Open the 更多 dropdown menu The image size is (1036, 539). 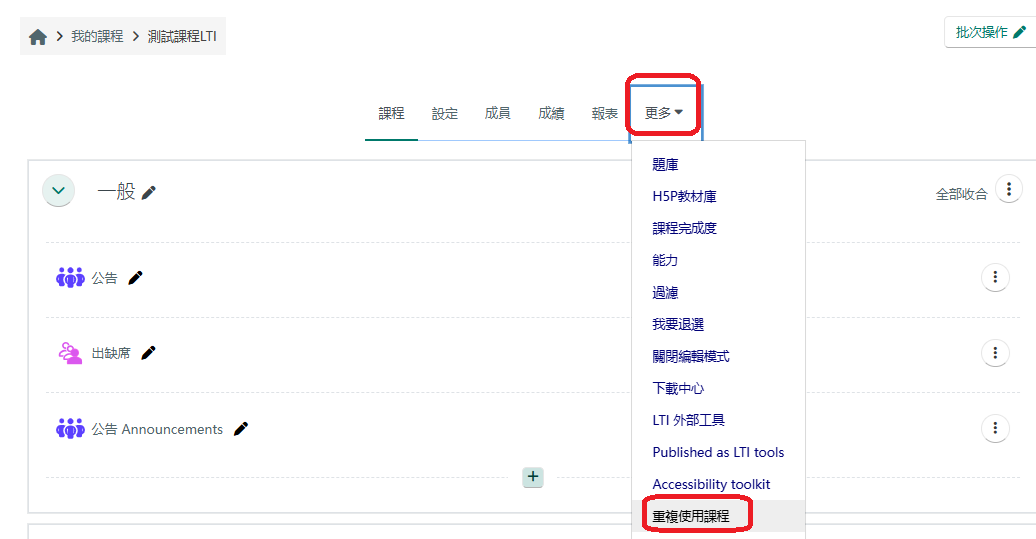pos(664,113)
